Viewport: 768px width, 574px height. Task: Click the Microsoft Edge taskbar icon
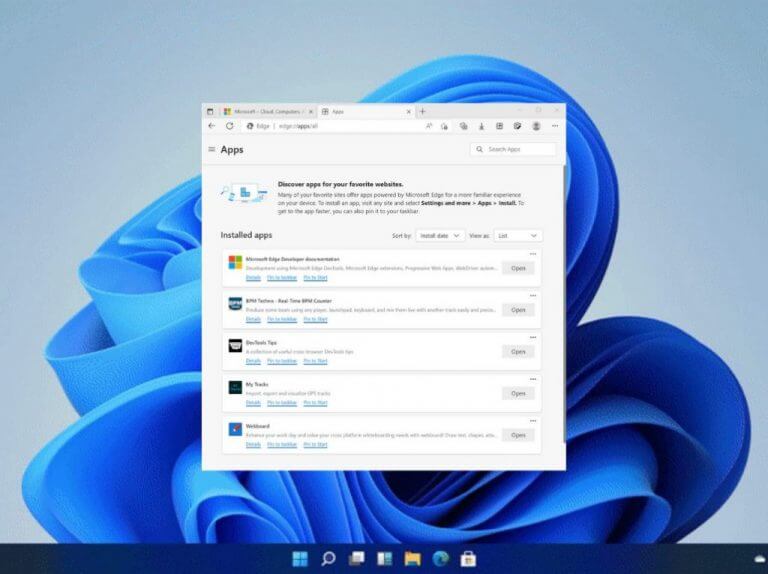coord(441,559)
